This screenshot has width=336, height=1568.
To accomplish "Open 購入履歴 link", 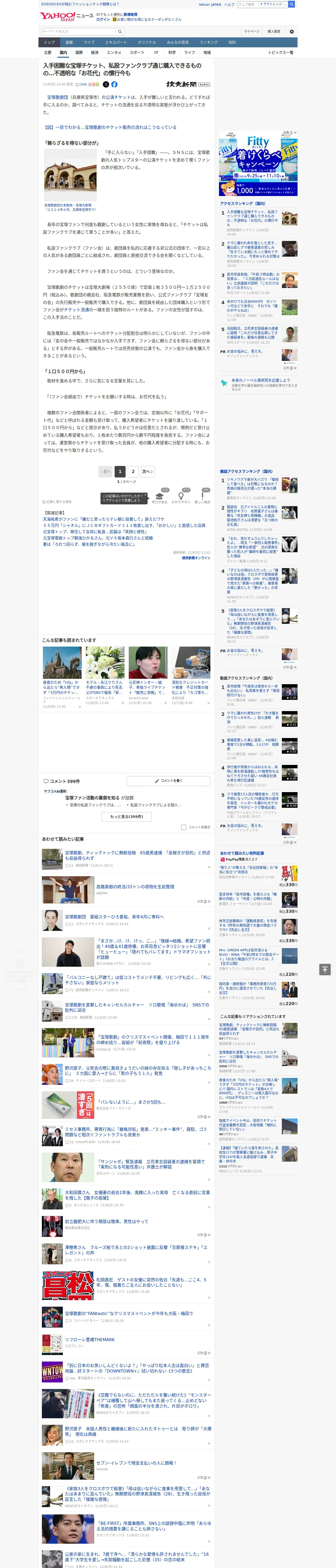I will 274,32.
